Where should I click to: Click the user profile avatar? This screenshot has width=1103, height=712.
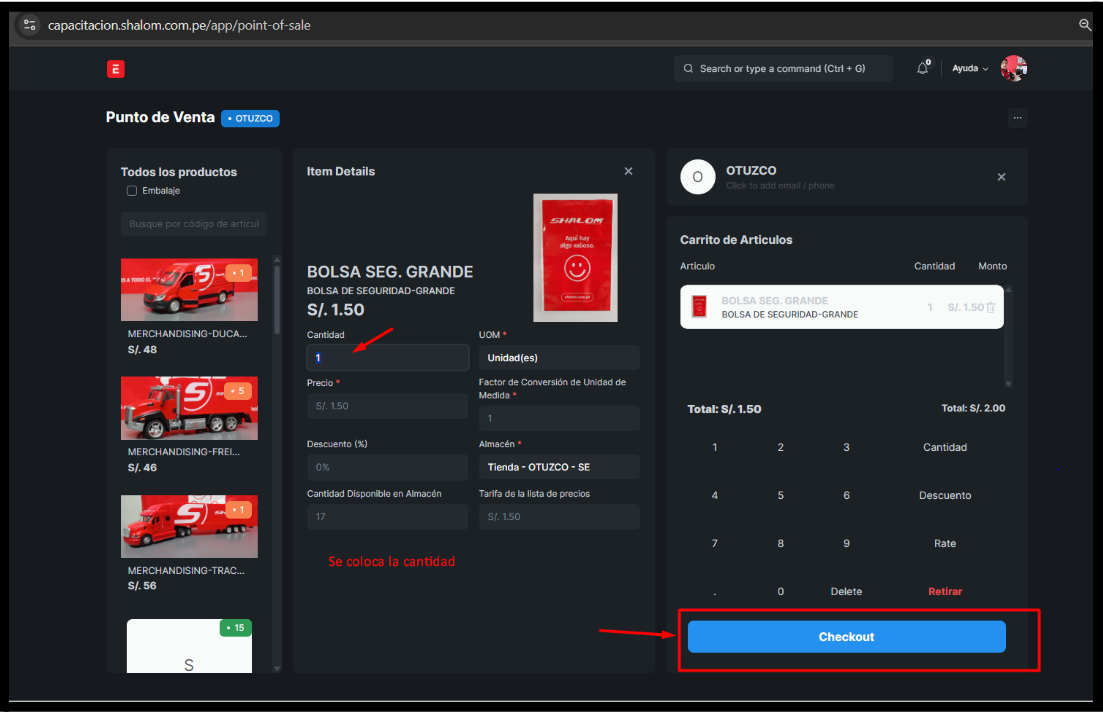(1014, 68)
